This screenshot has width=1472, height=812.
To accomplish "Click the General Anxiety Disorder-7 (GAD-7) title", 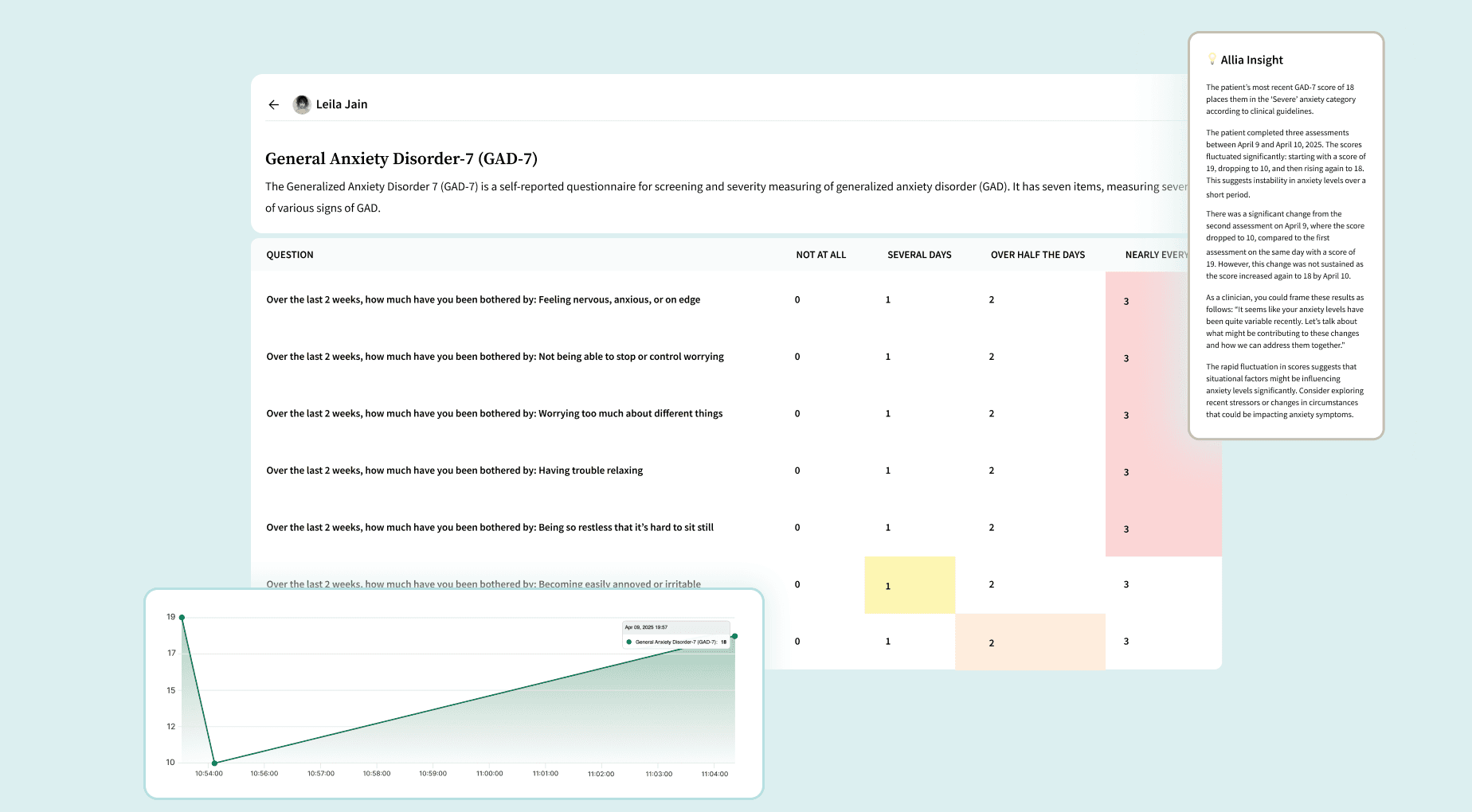I will coord(401,158).
